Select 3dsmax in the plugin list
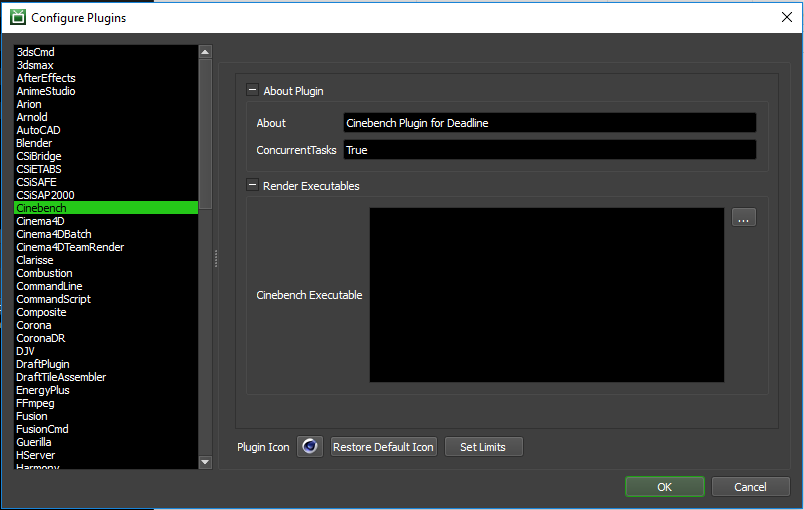The image size is (804, 510). click(106, 65)
